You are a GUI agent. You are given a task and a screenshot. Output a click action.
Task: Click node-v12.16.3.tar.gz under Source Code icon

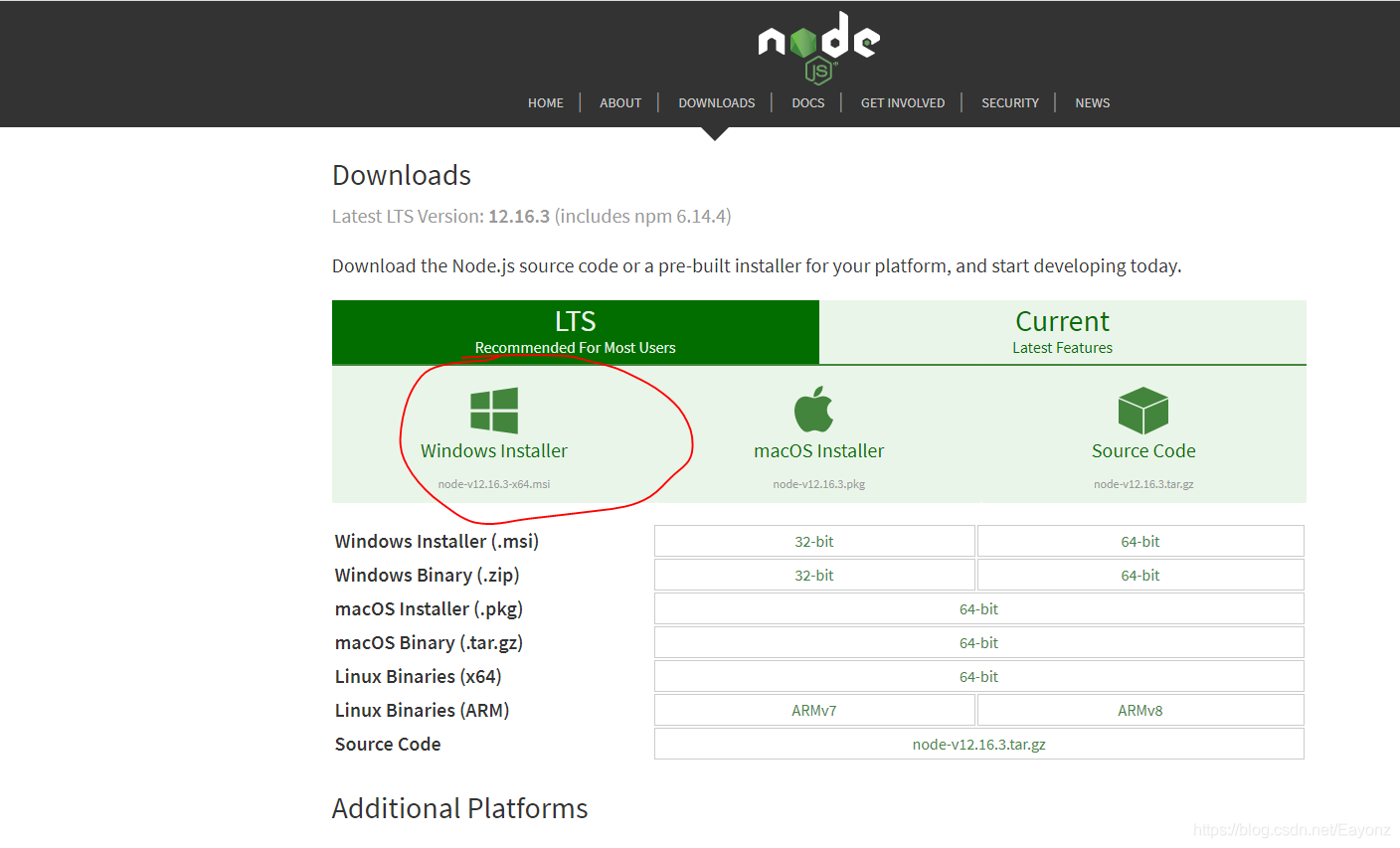click(1143, 484)
